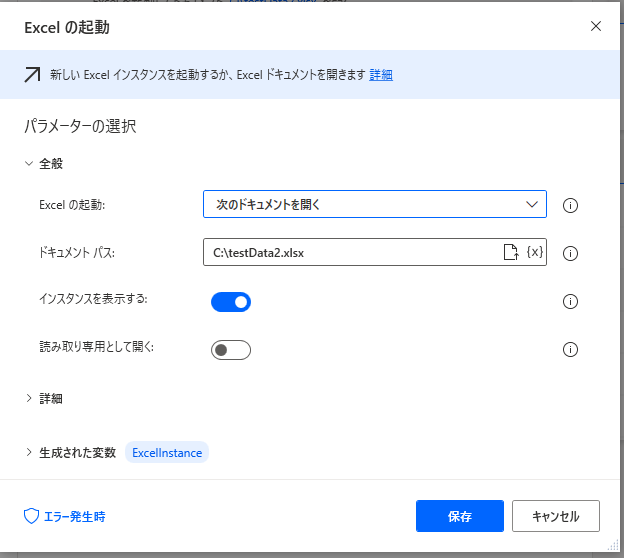Enable the 読み取り専用として開く toggle

click(230, 349)
